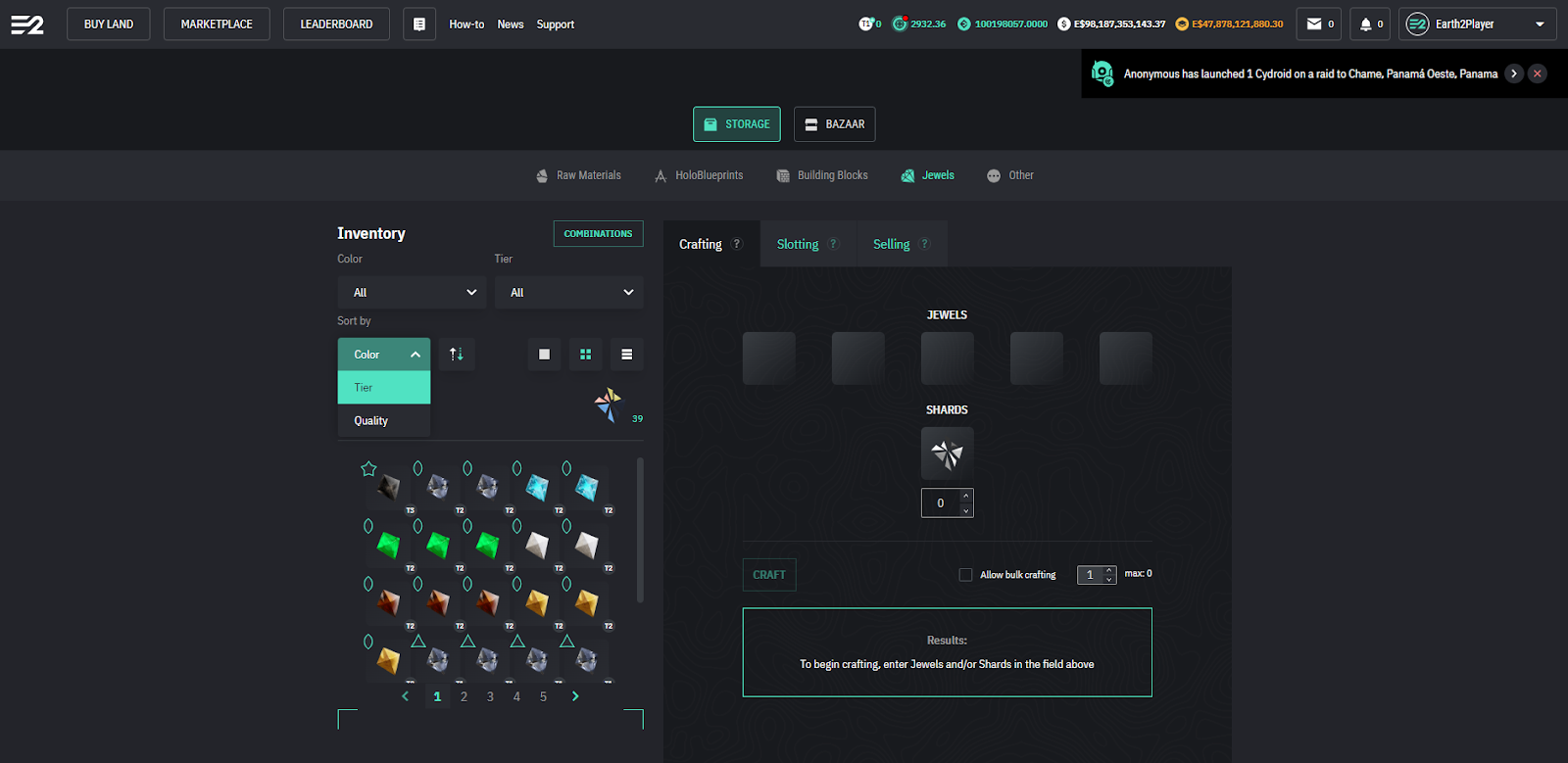Click the shards icon in the crafting panel
Screen dimensions: 1568x763
coord(947,453)
